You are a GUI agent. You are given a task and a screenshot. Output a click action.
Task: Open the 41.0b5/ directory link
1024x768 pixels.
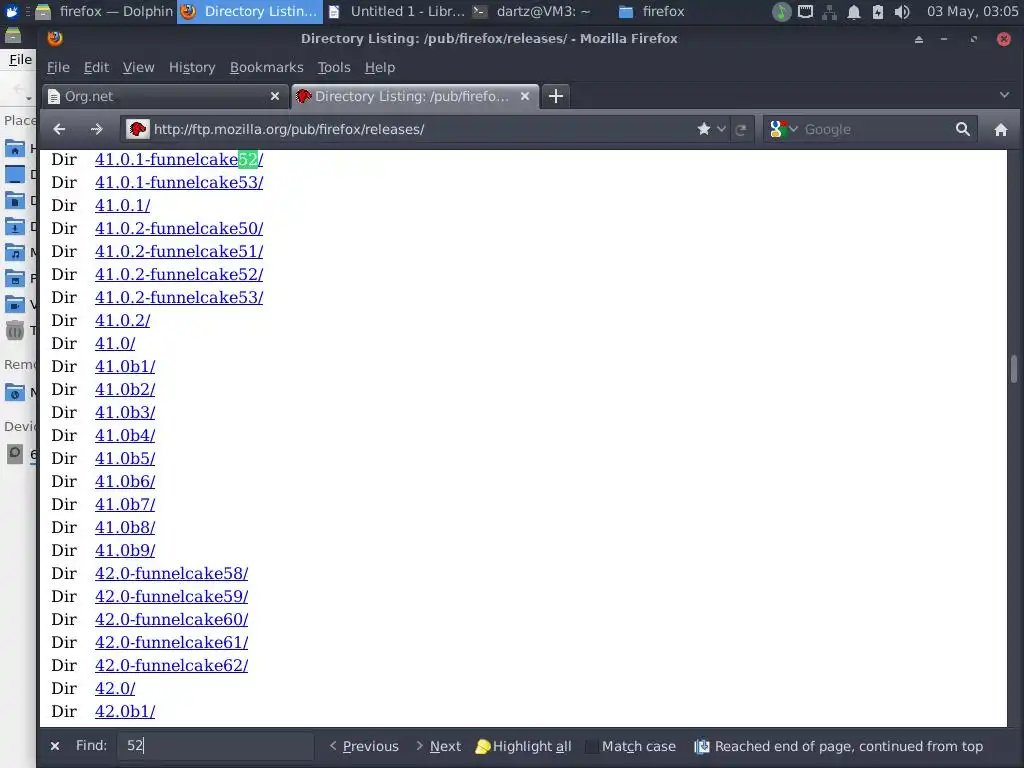(x=125, y=458)
